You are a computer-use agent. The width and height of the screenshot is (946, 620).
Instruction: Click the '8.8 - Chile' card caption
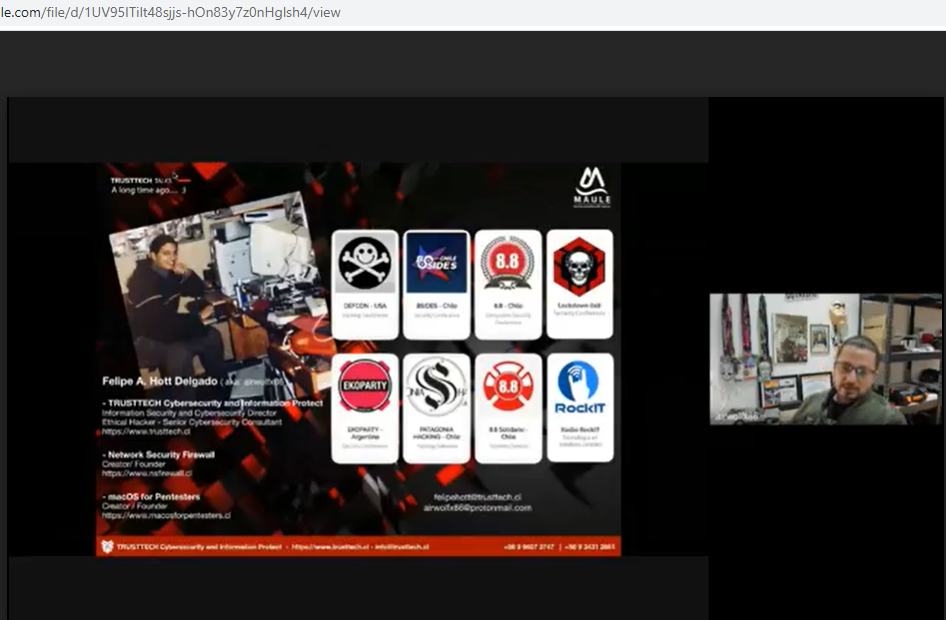(508, 306)
